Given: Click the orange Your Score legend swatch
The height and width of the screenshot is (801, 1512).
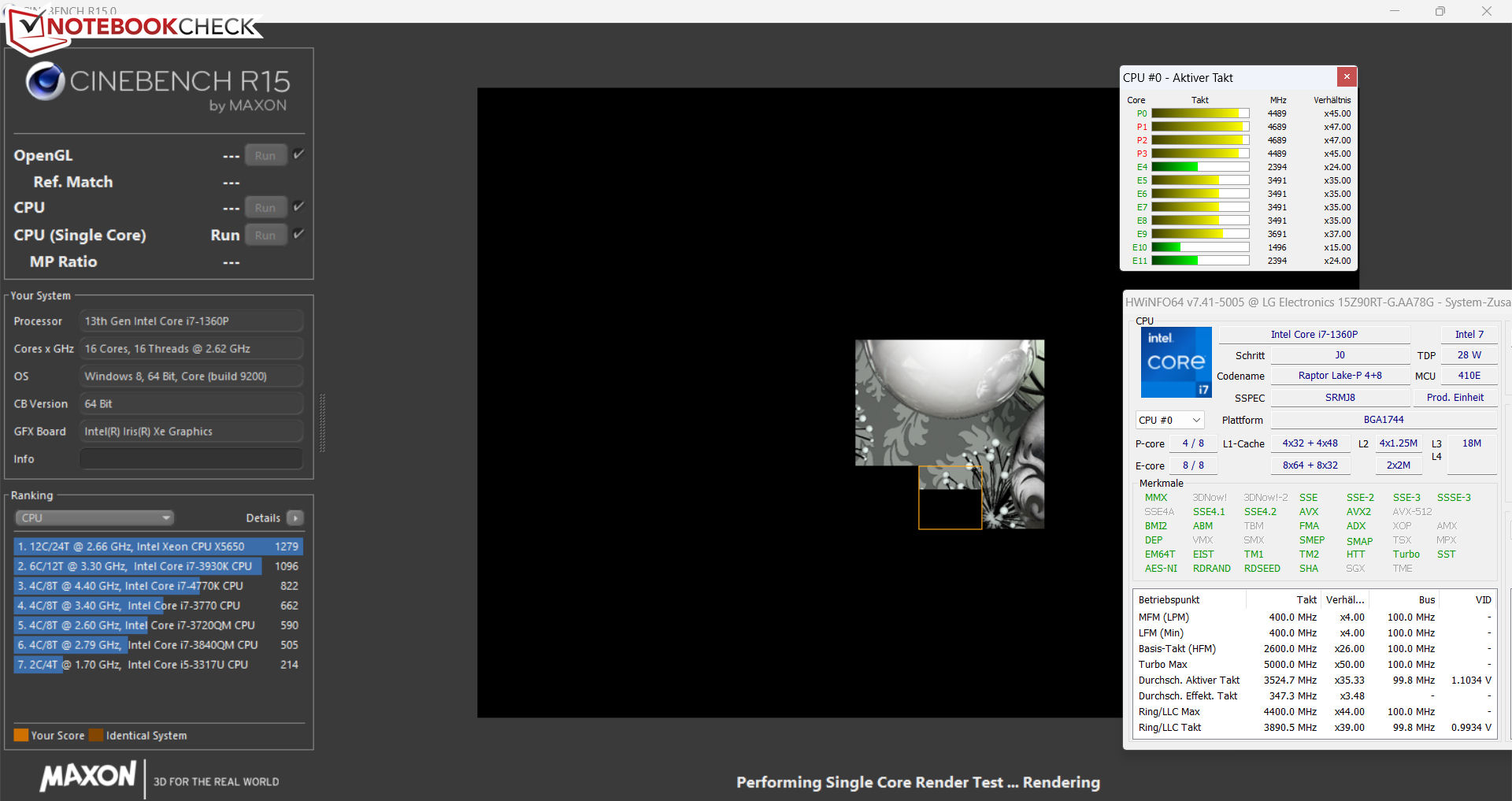Looking at the screenshot, I should click(x=21, y=736).
